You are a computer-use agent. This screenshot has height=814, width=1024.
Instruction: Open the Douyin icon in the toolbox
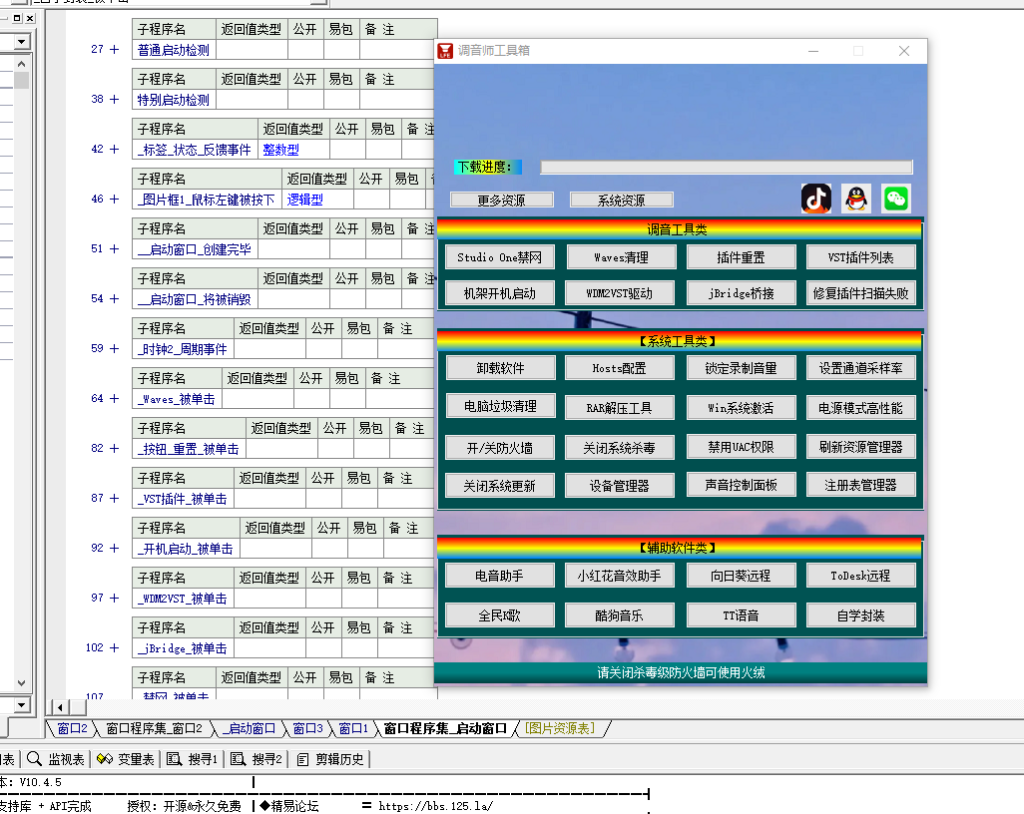(815, 198)
